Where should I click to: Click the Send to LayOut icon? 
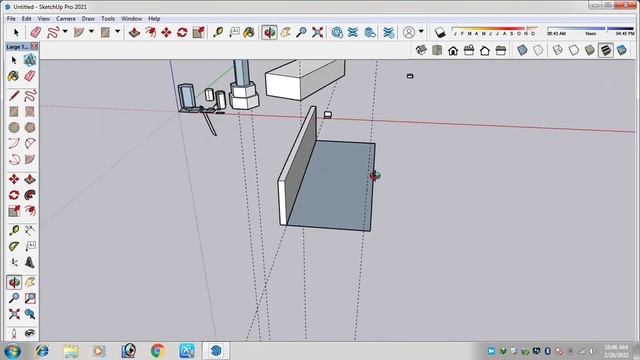[x=370, y=32]
